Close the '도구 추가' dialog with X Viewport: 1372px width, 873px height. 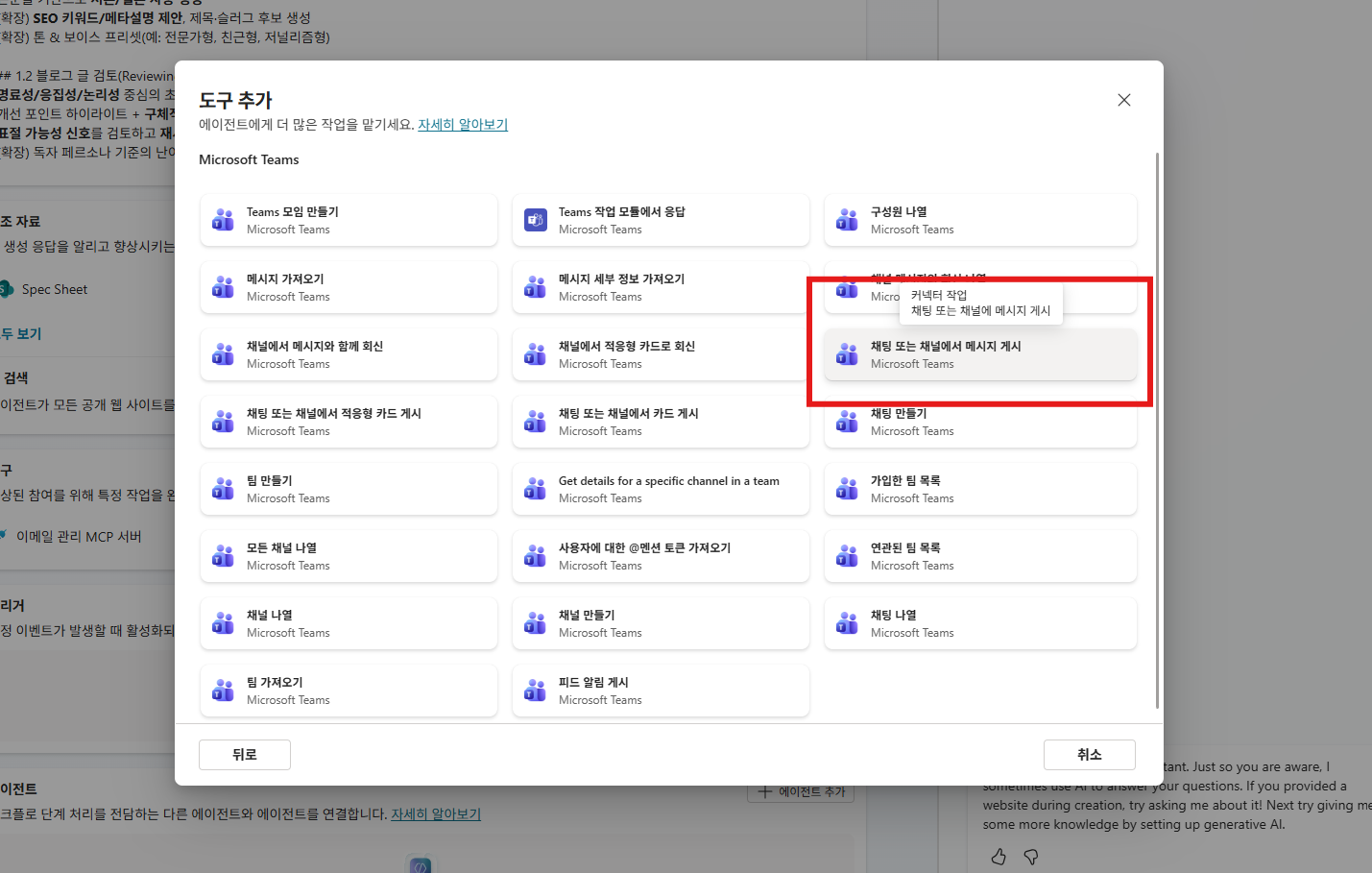(x=1124, y=100)
